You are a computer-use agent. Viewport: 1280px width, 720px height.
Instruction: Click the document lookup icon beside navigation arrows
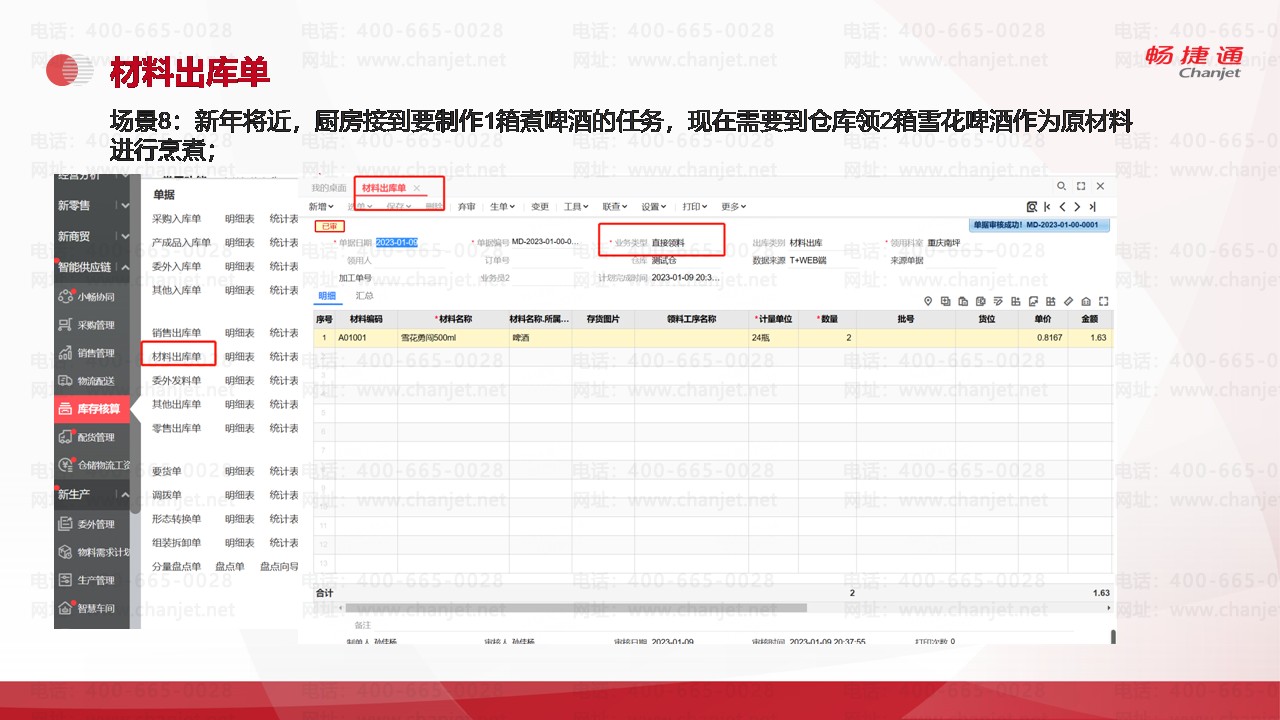pos(1031,207)
